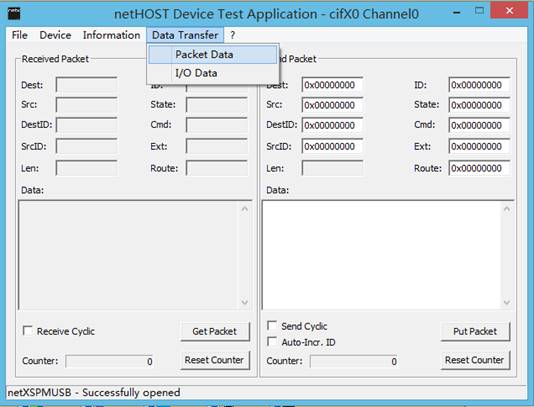The image size is (534, 407).
Task: Click down arrow of Send Data scrollbar
Action: (507, 302)
